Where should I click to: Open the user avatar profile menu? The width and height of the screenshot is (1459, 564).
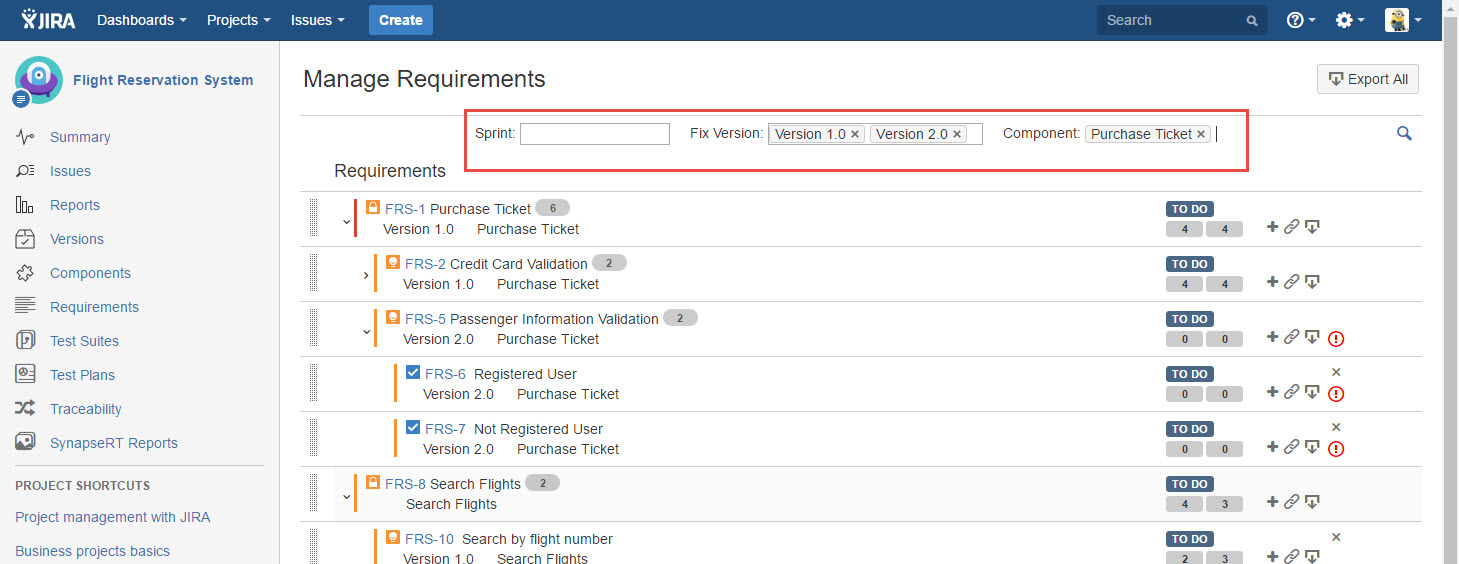click(x=1402, y=20)
